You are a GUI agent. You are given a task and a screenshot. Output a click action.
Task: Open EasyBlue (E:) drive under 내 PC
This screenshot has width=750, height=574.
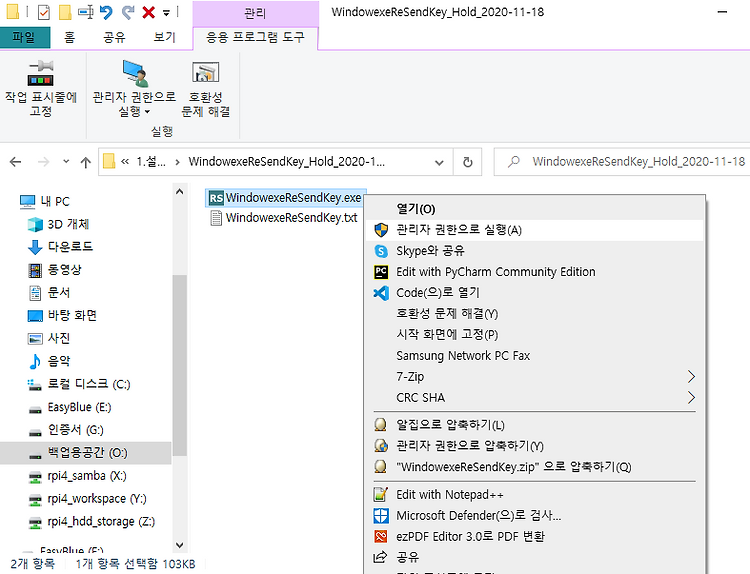pos(70,408)
